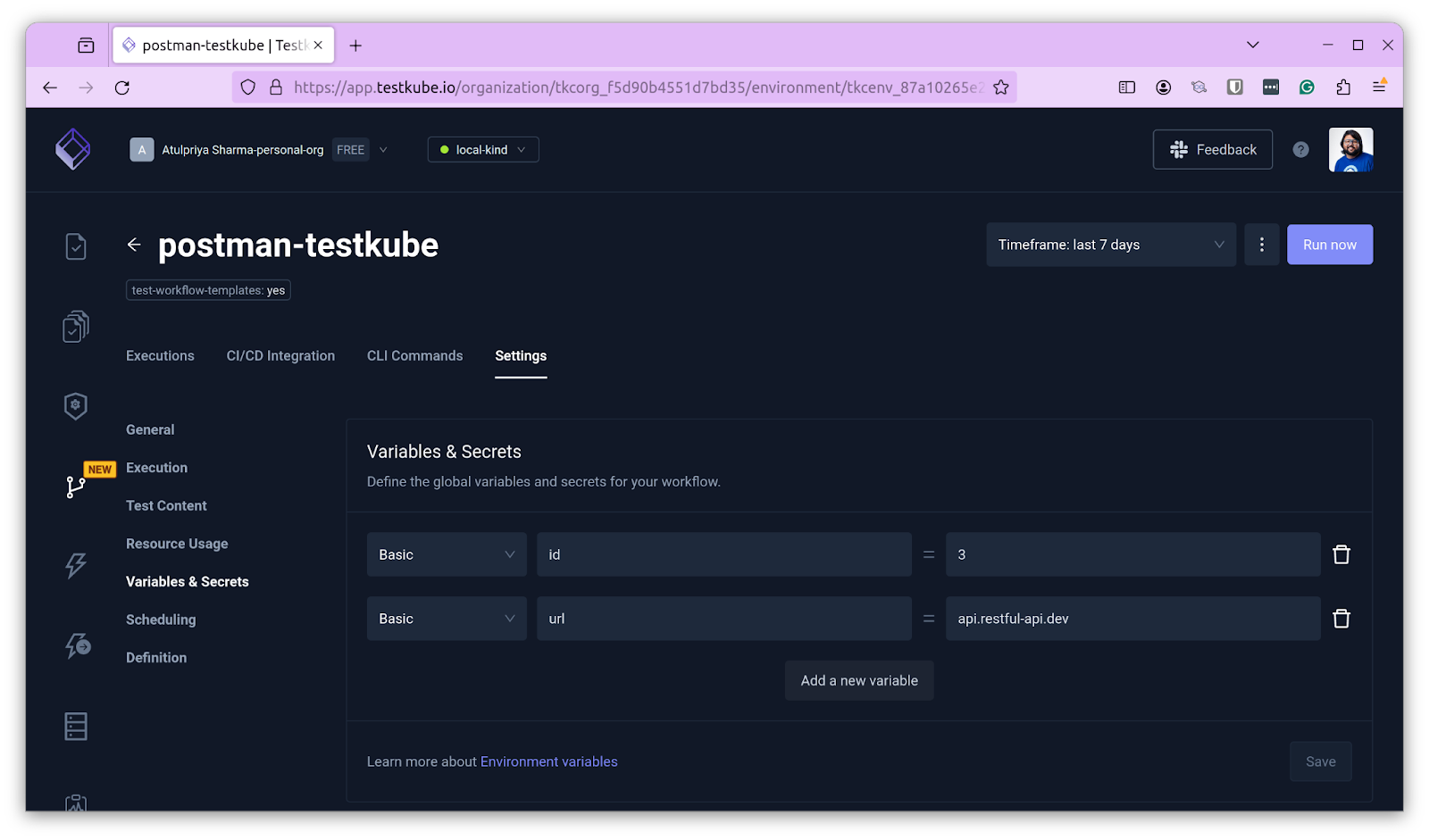
Task: Open the Execution settings section
Action: pyautogui.click(x=156, y=468)
